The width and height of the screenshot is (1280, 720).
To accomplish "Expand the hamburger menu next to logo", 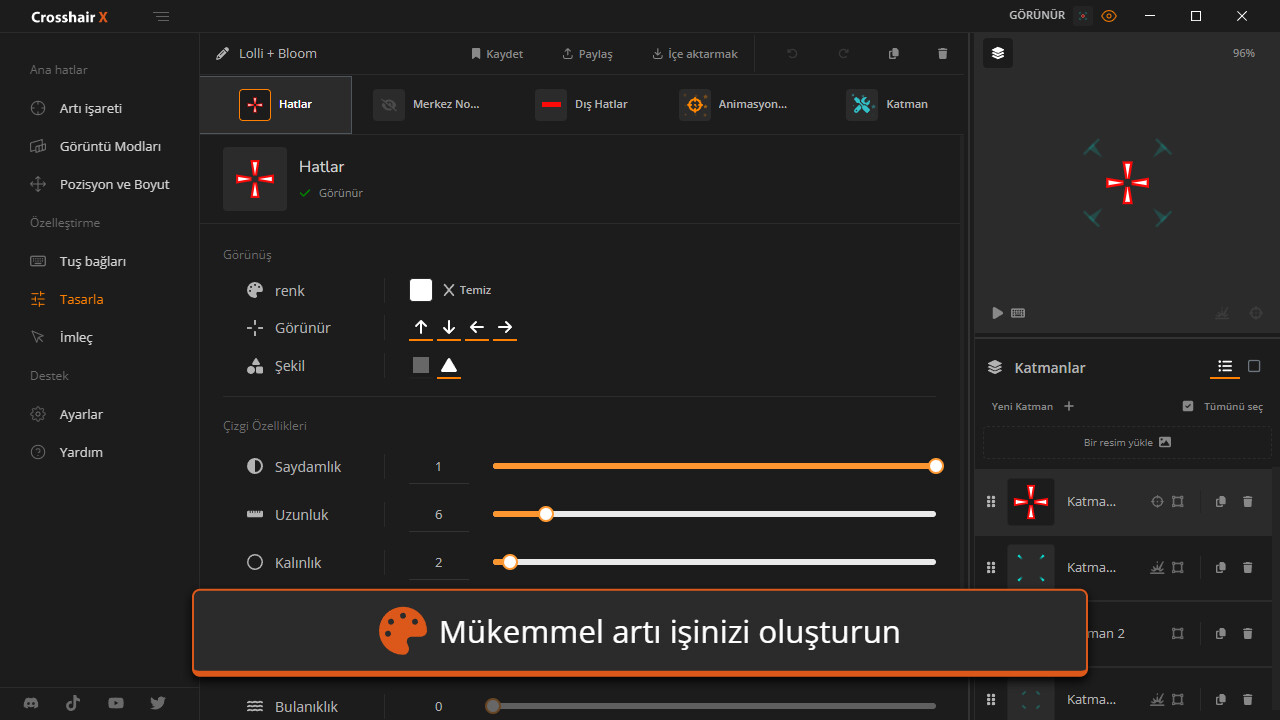I will (162, 17).
